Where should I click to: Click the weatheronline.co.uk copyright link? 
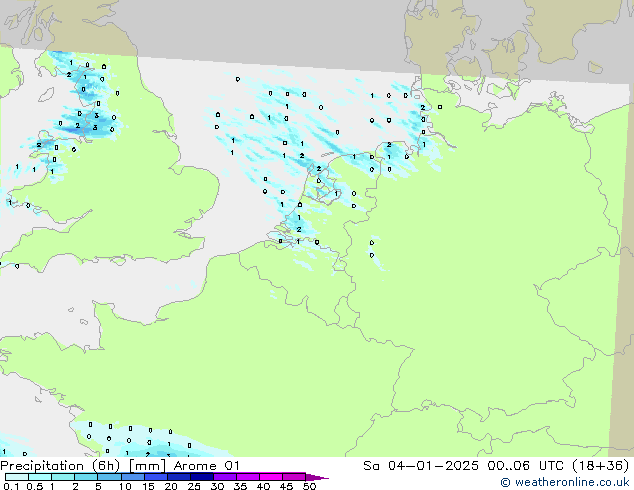click(x=565, y=482)
